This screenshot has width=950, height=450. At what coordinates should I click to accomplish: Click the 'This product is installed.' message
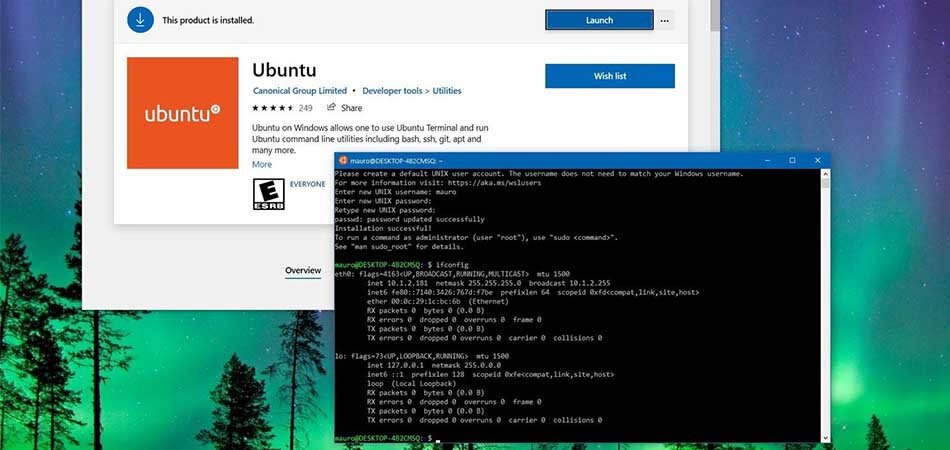click(x=208, y=20)
